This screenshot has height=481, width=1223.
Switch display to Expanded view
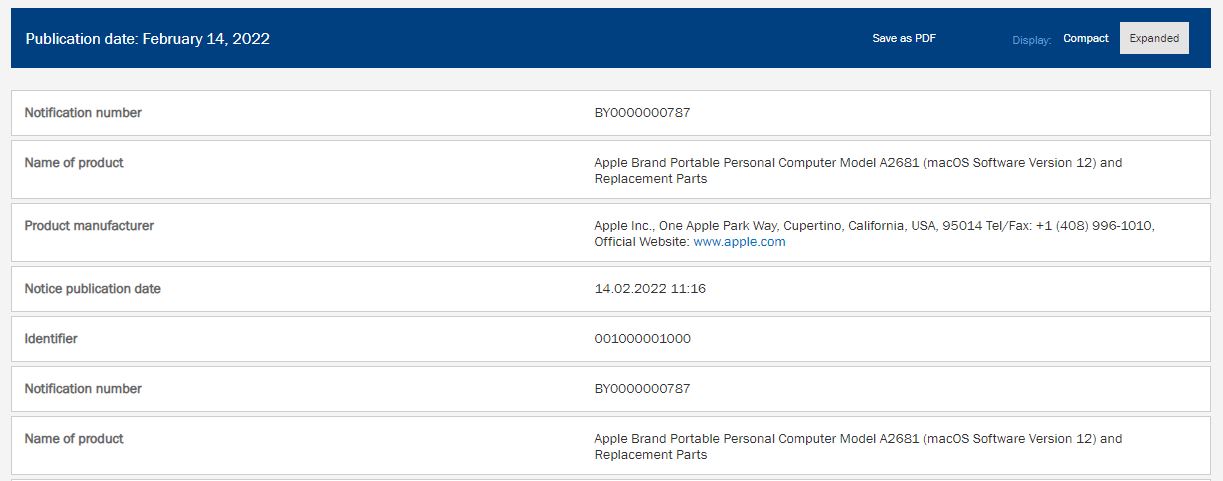coord(1154,38)
